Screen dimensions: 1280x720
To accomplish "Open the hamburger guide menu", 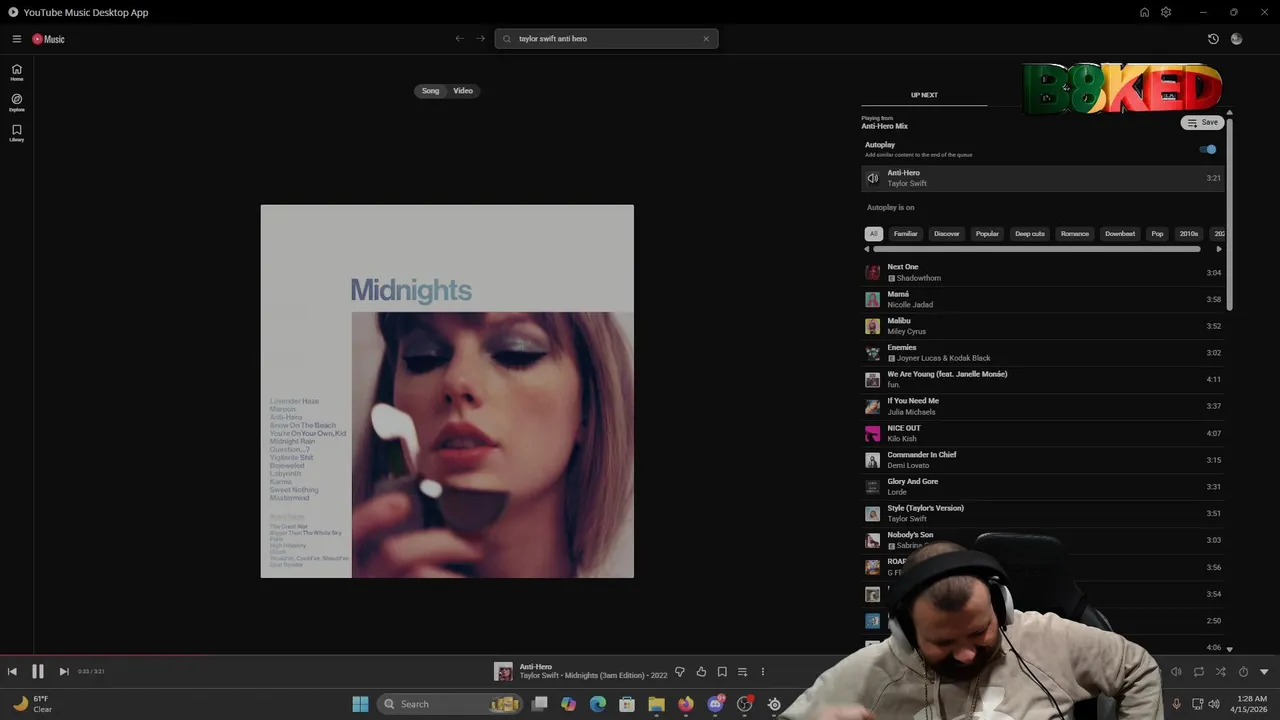I will [x=16, y=39].
